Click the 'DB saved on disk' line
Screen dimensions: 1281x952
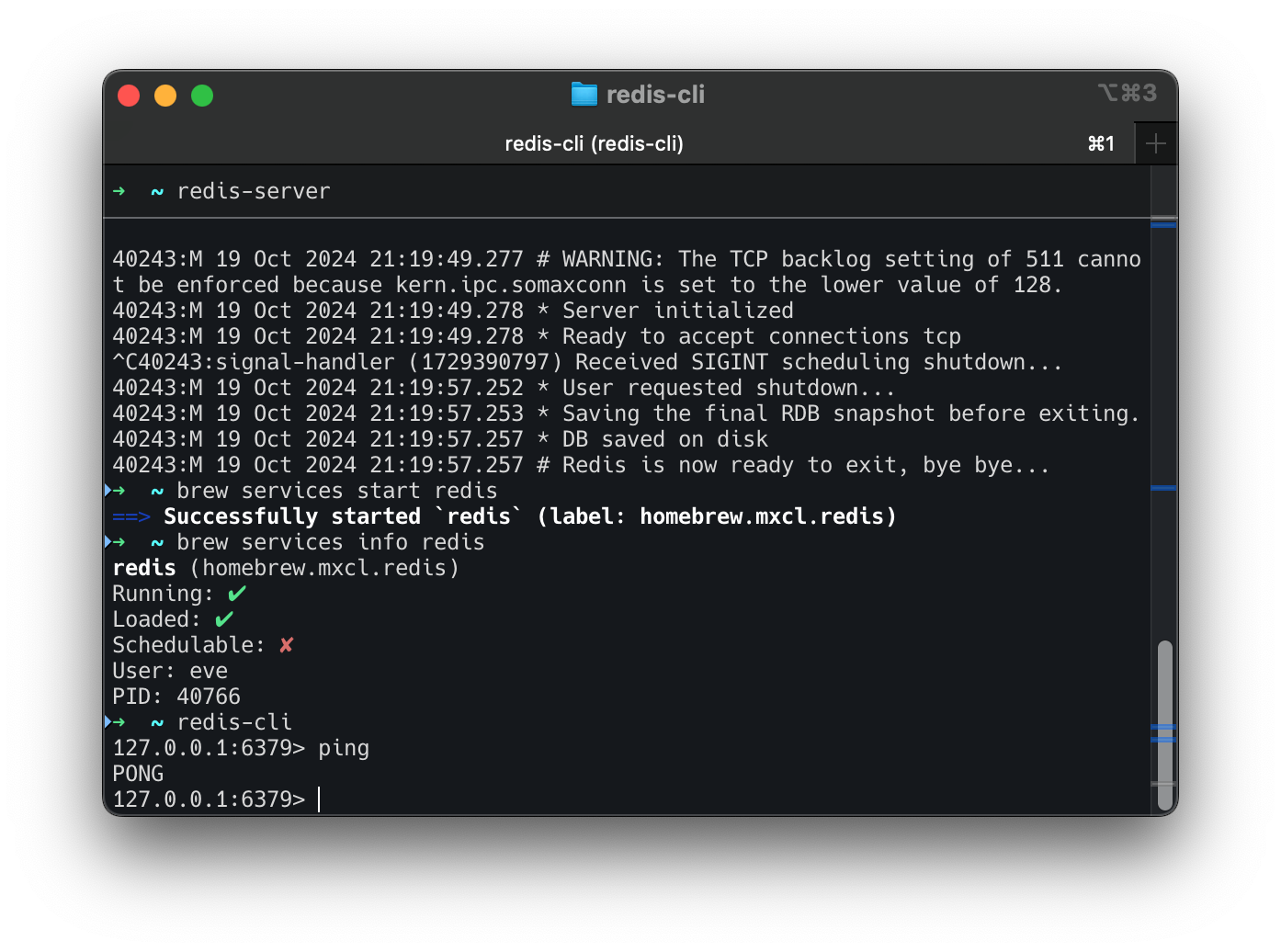coord(440,439)
